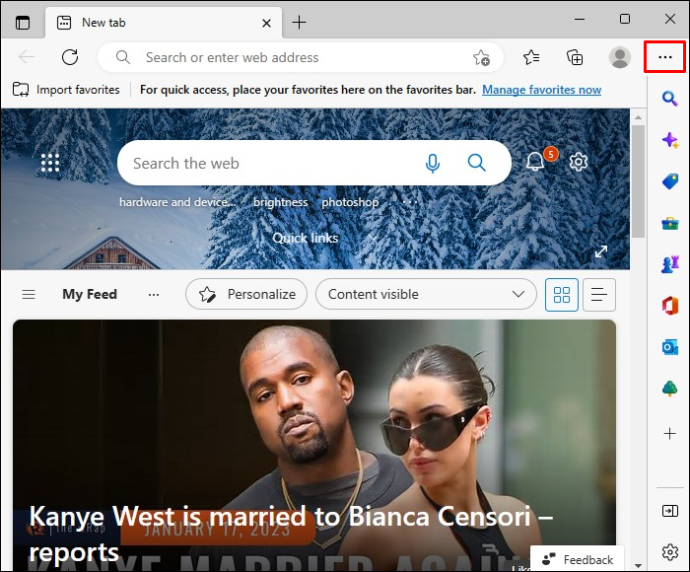Add a sidebar app with plus icon

pyautogui.click(x=670, y=433)
